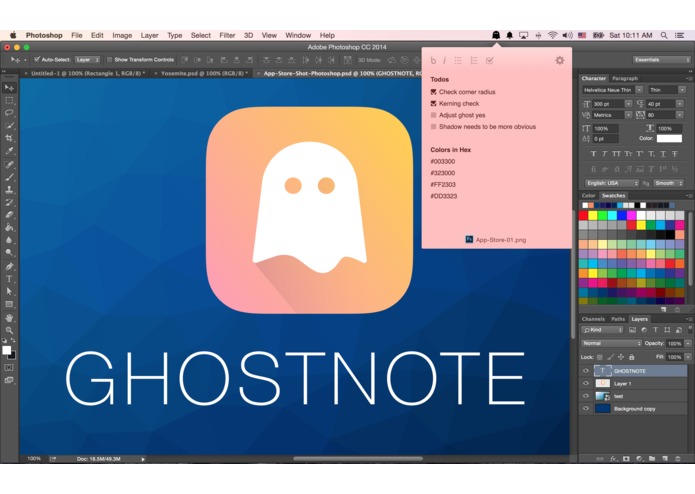Open the Layer menu
695x494 pixels.
pos(149,35)
